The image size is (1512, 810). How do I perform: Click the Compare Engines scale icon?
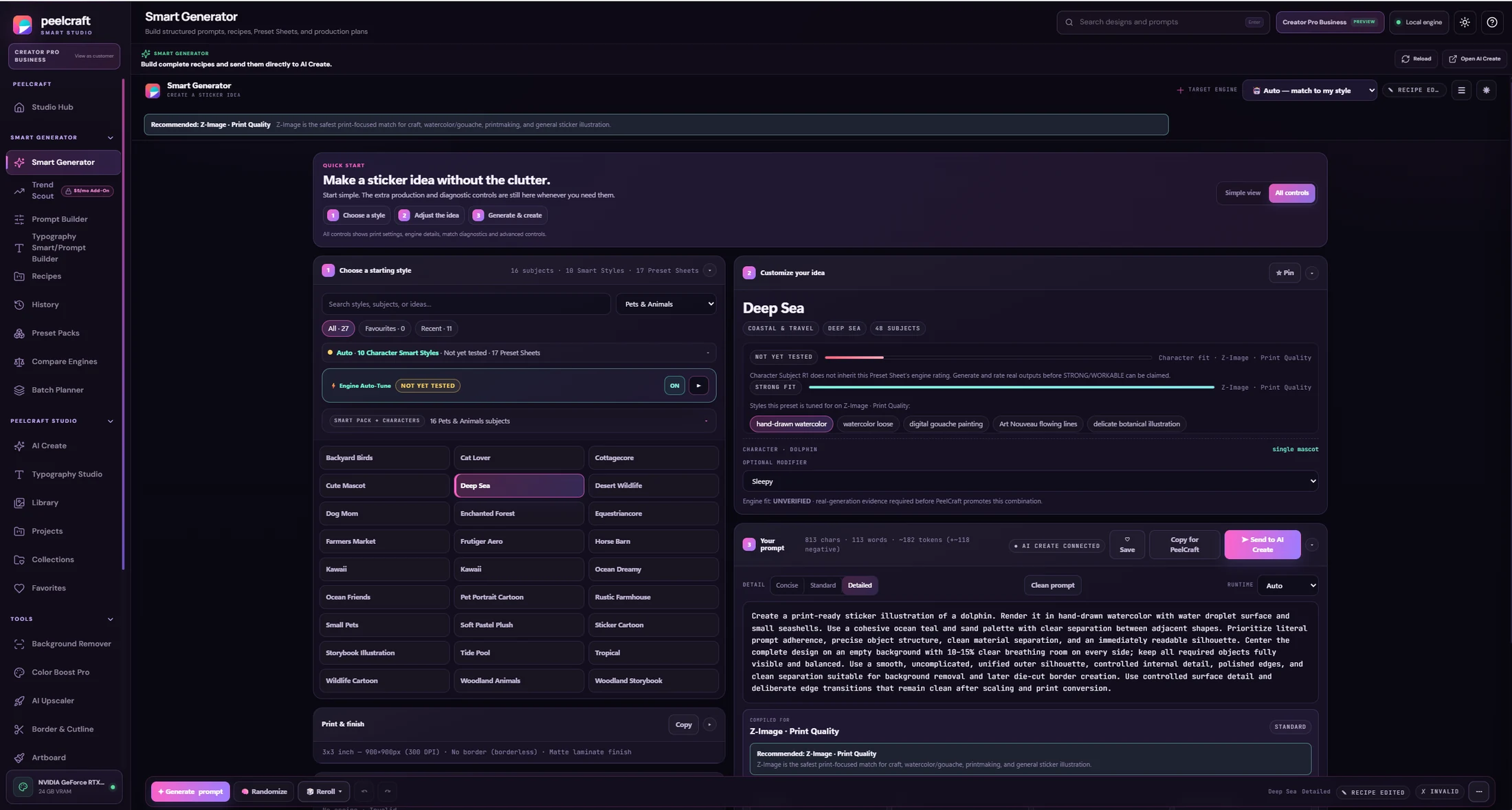click(x=19, y=362)
